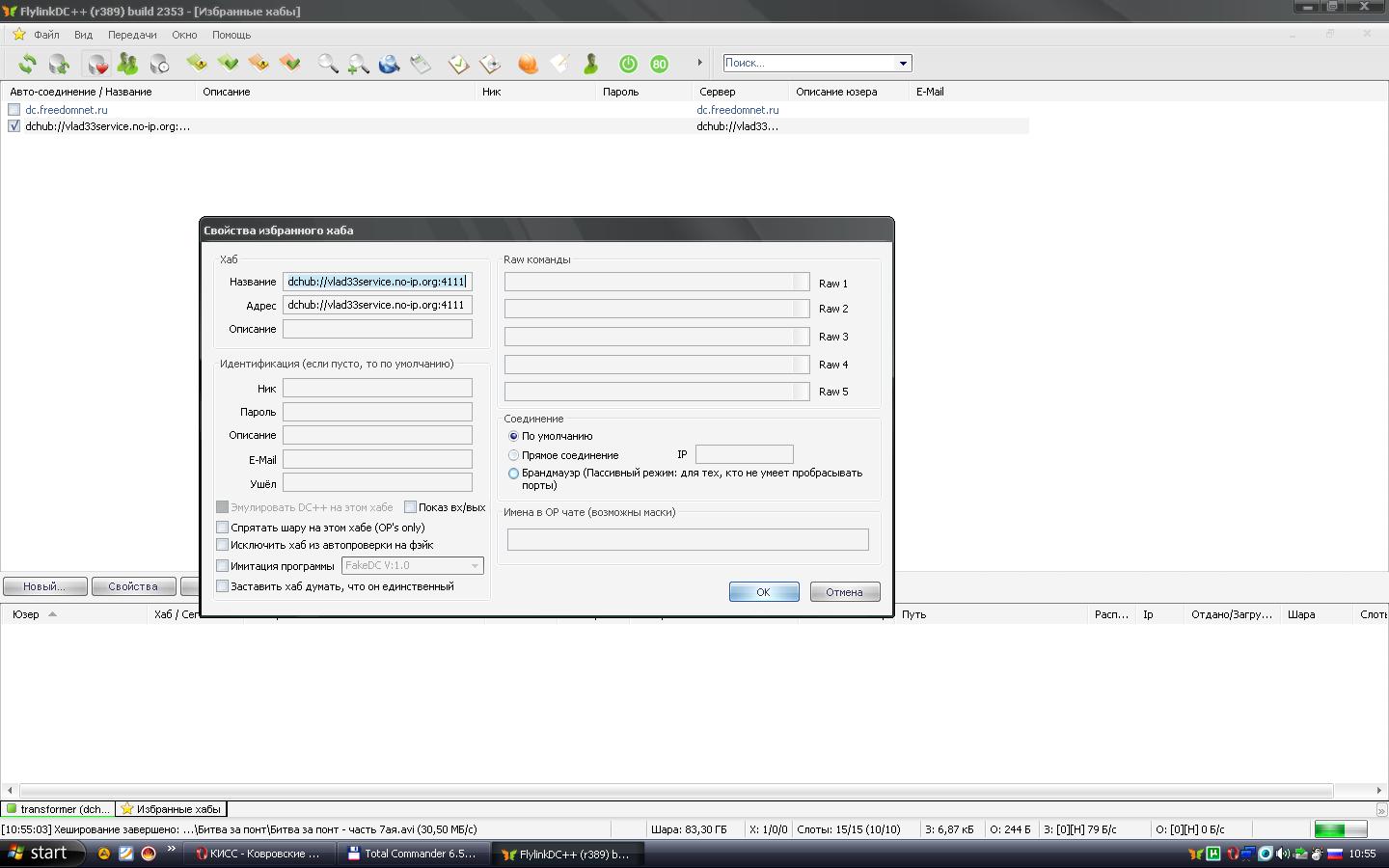
Task: Click the Favorite Hubs heart icon
Action: [x=96, y=64]
